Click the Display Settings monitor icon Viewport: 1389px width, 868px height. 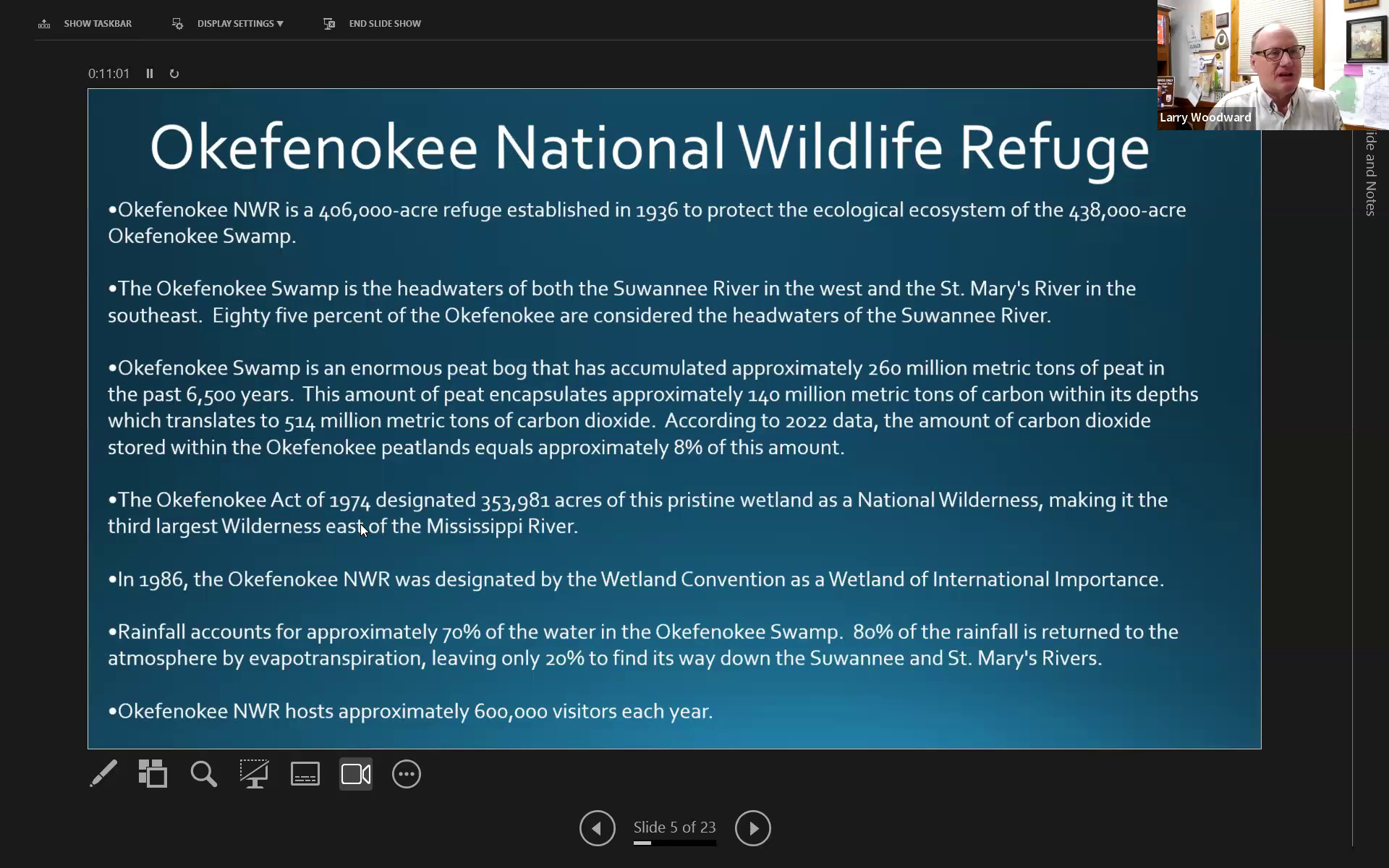coord(177,24)
